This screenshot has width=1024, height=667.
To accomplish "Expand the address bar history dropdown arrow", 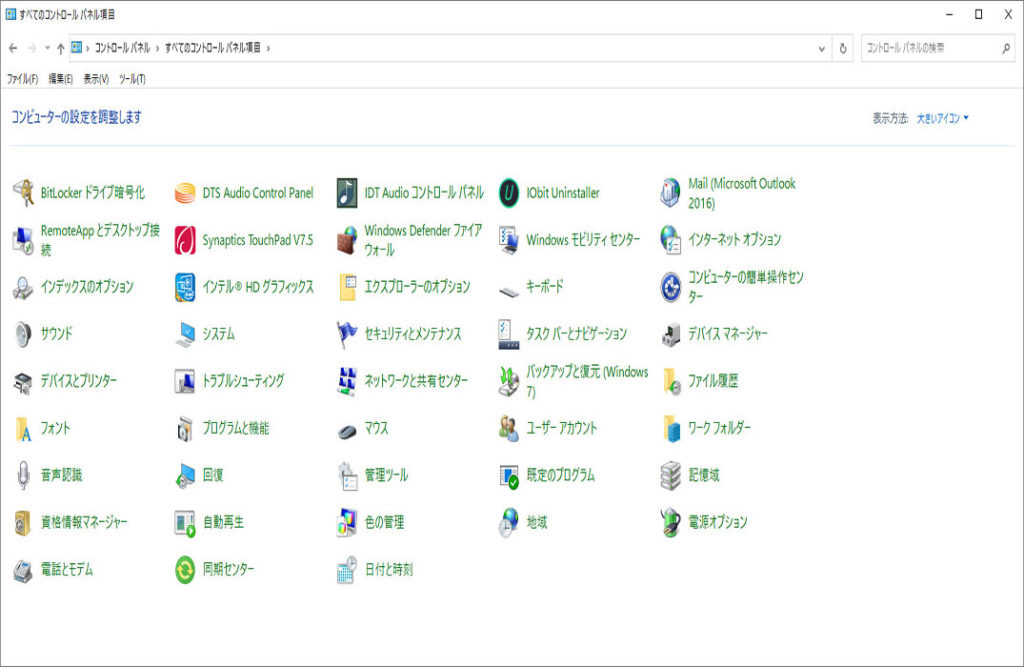I will [822, 48].
